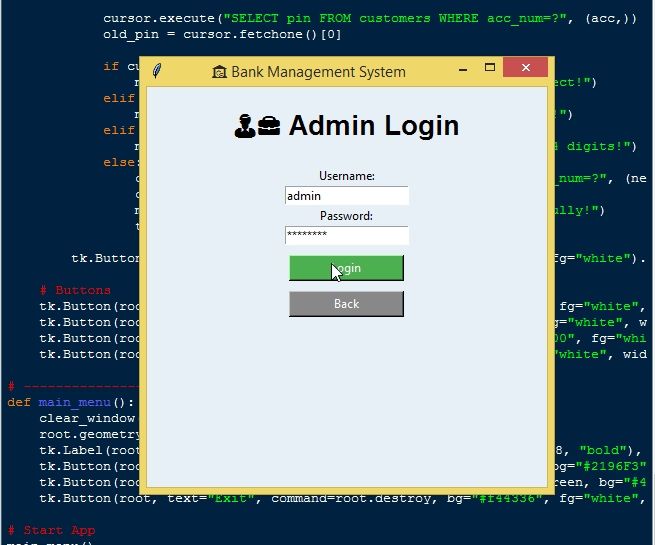This screenshot has height=545, width=655.
Task: Focus the Username input field
Action: pyautogui.click(x=346, y=196)
